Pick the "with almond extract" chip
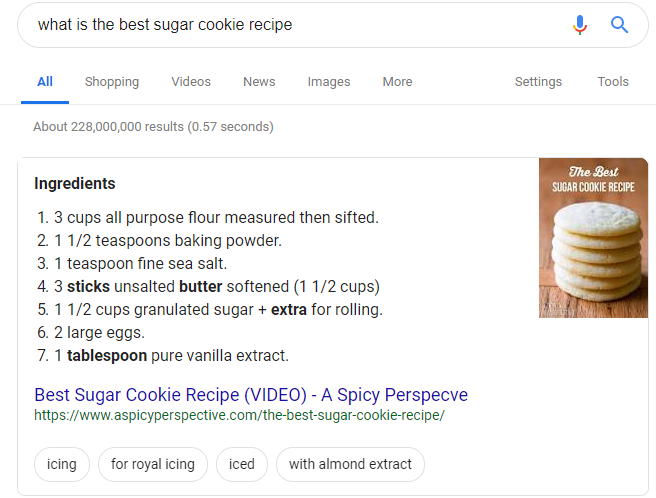This screenshot has height=498, width=656. 350,464
